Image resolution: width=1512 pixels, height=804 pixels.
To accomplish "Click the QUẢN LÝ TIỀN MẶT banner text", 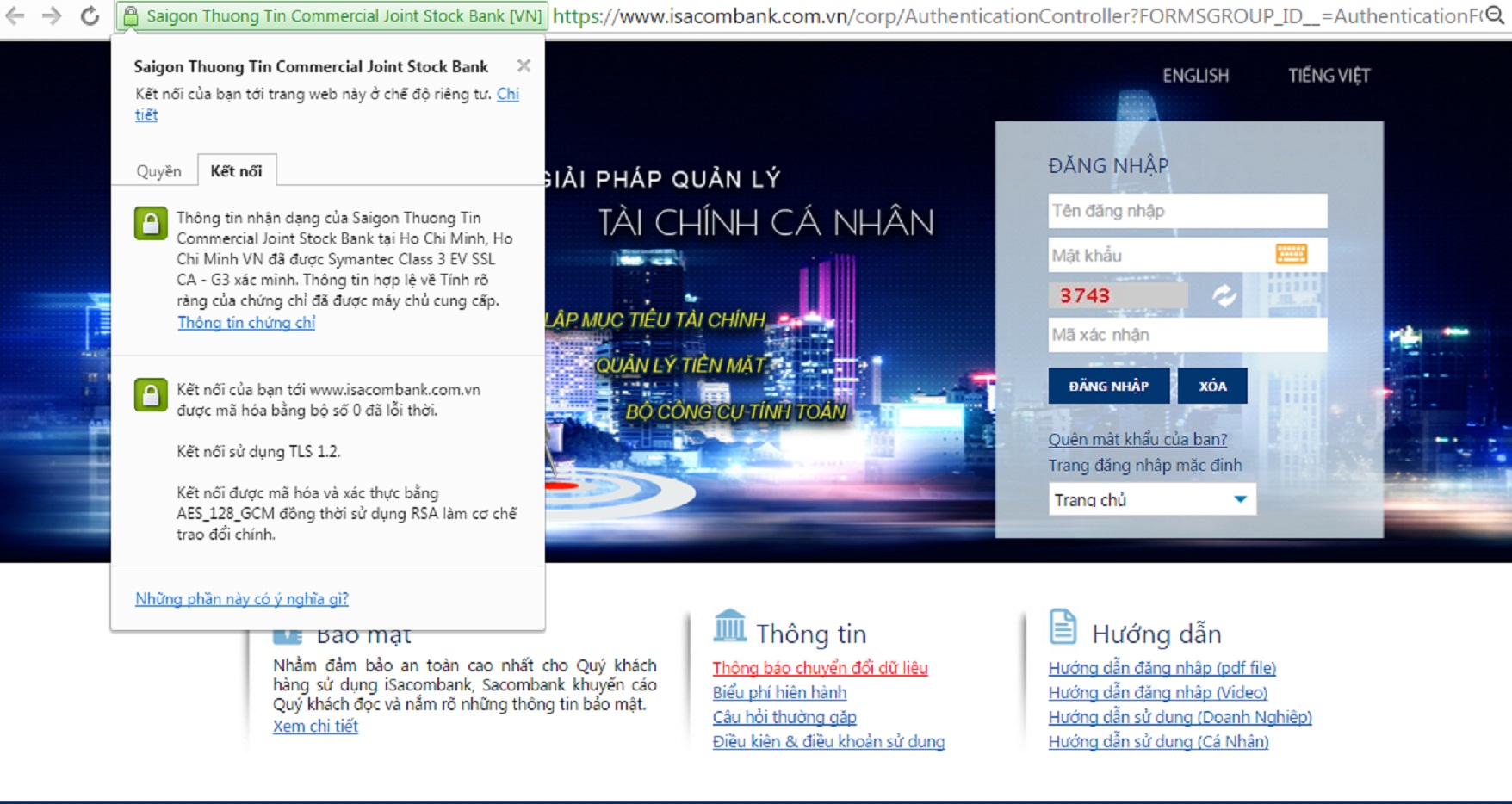I will 680,365.
